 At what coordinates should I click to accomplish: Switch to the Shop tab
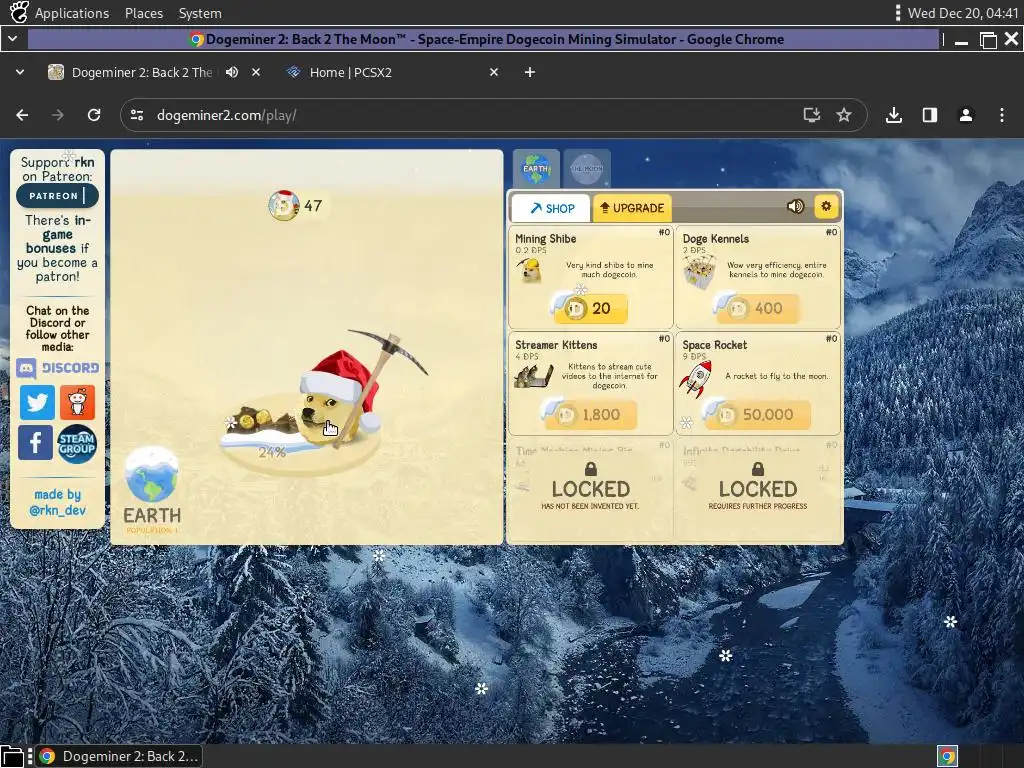pos(552,208)
